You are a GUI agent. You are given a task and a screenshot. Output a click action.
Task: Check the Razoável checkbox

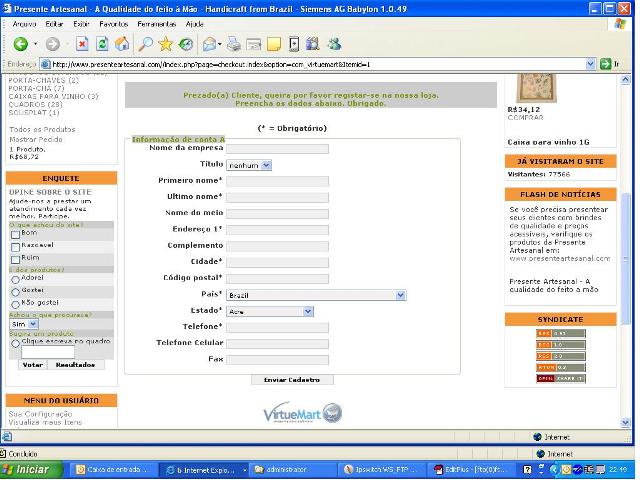(16, 247)
